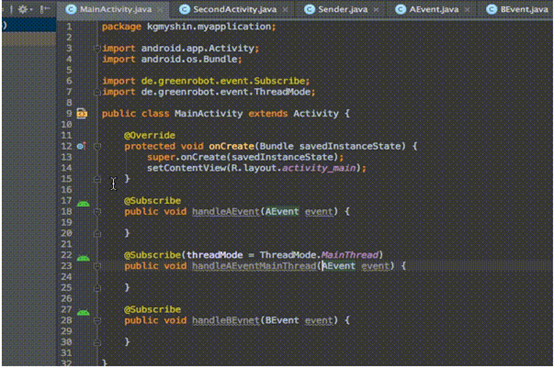Close the SecondActivity.java tab

coord(285,10)
